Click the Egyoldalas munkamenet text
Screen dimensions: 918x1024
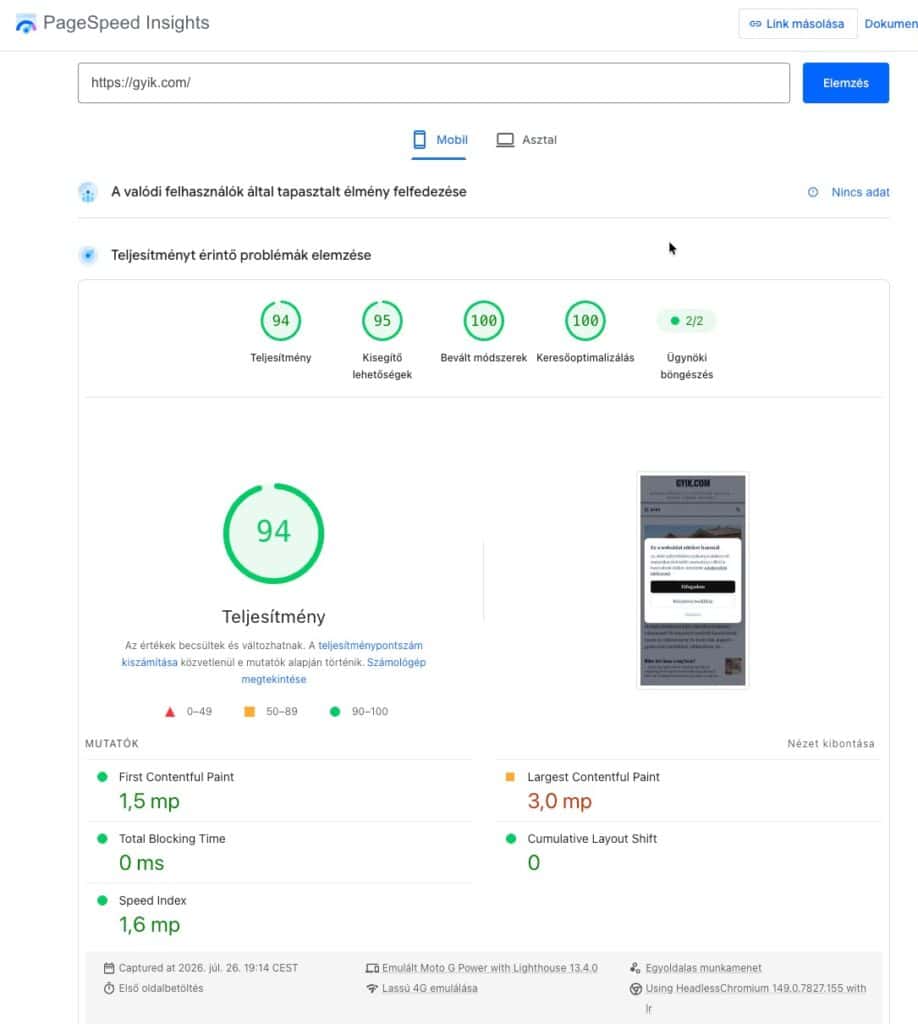pos(703,968)
